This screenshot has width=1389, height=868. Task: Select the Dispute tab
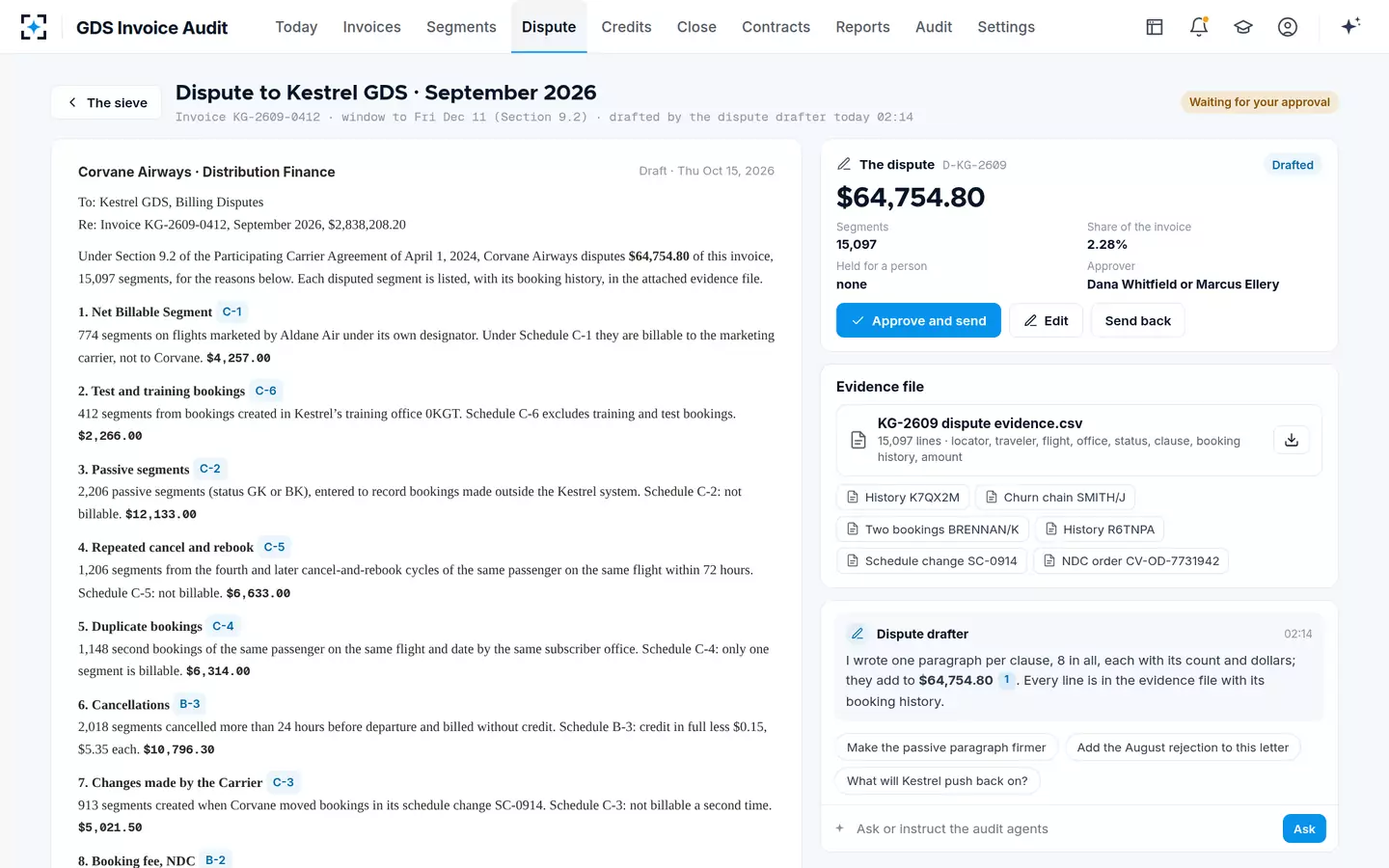coord(549,27)
